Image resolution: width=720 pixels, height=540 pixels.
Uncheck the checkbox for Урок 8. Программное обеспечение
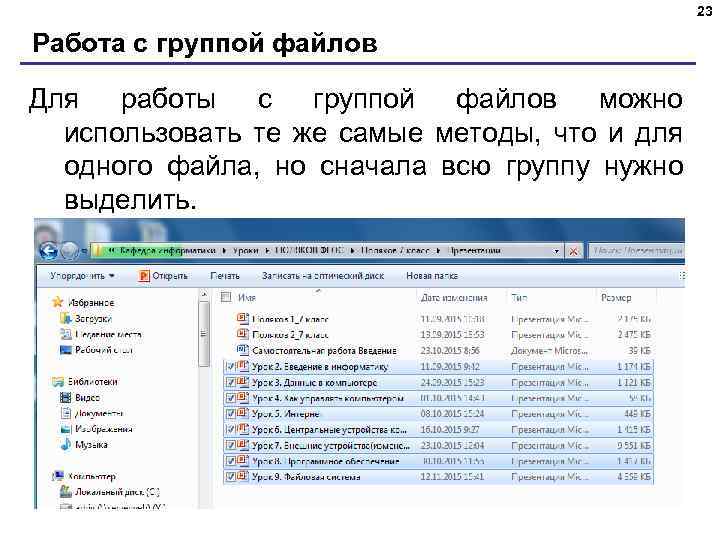click(231, 461)
